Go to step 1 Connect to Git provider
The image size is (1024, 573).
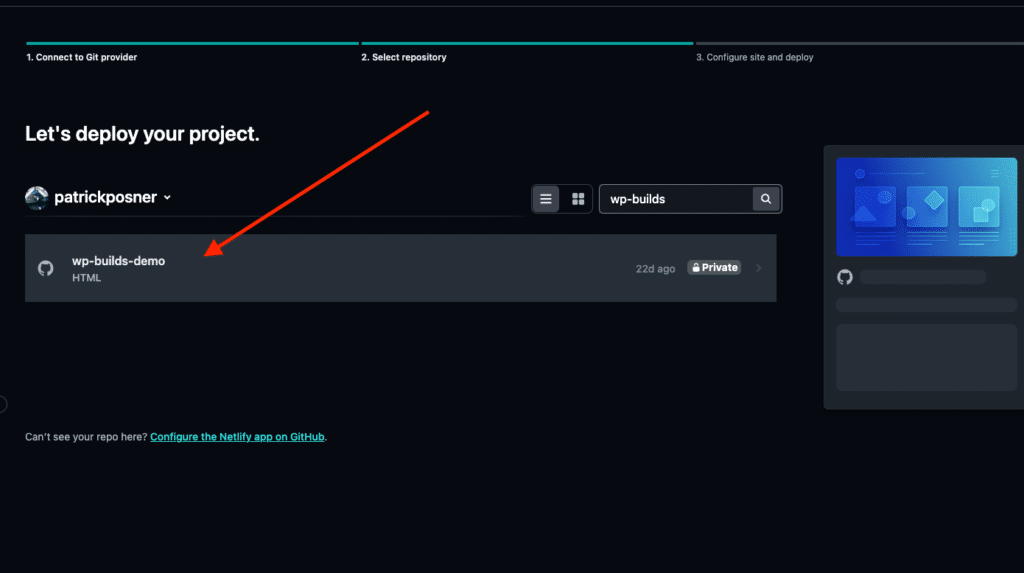coord(82,57)
